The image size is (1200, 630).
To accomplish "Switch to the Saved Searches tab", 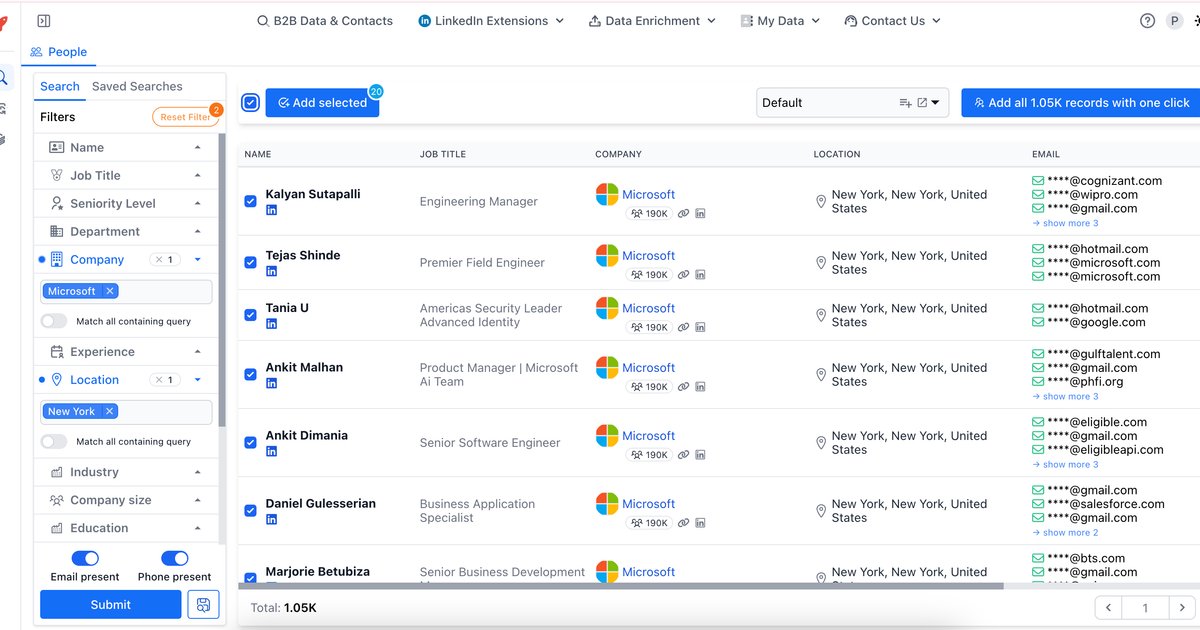I will click(x=137, y=86).
